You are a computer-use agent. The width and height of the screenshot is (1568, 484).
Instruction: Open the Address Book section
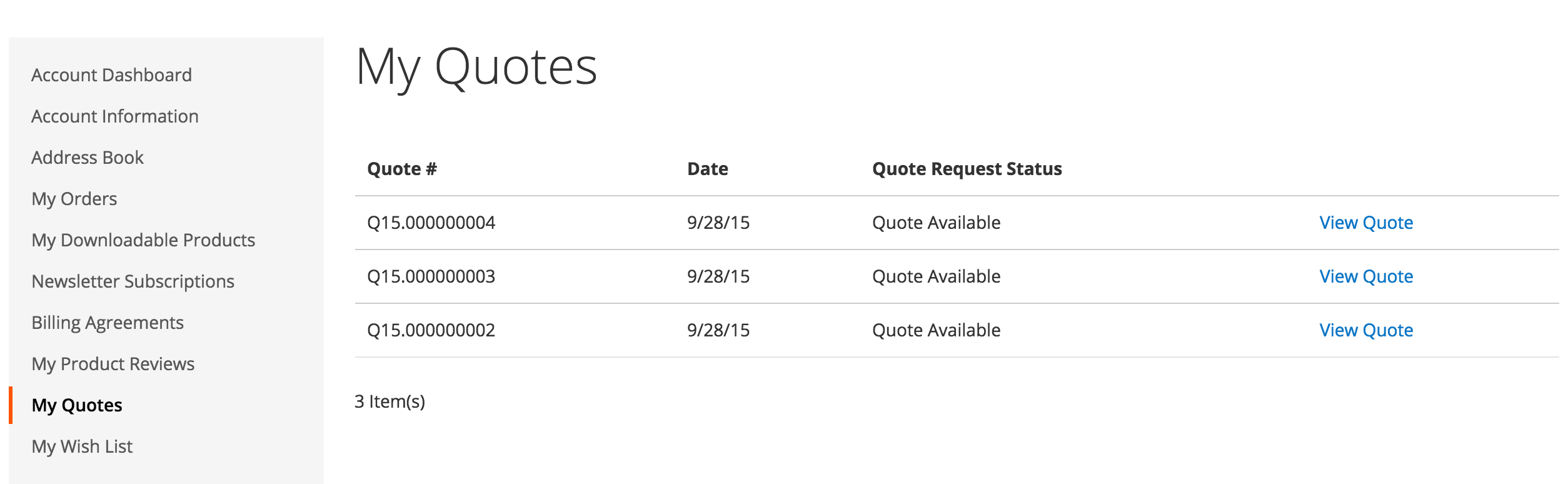pos(88,158)
